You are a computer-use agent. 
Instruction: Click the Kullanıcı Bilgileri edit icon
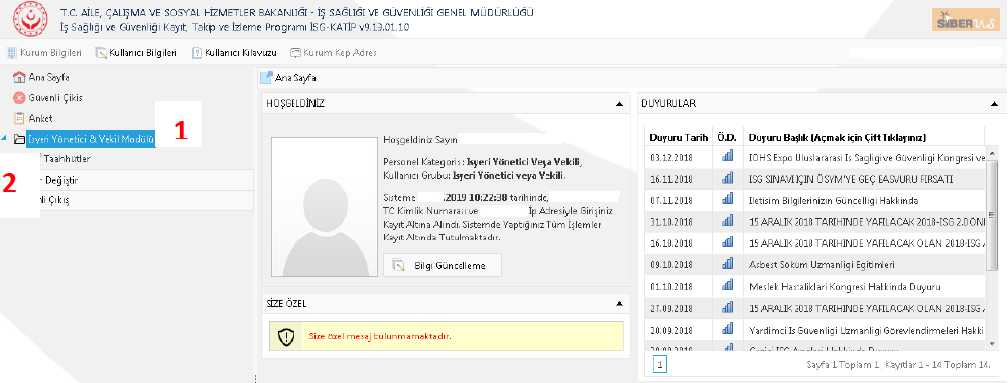(101, 53)
